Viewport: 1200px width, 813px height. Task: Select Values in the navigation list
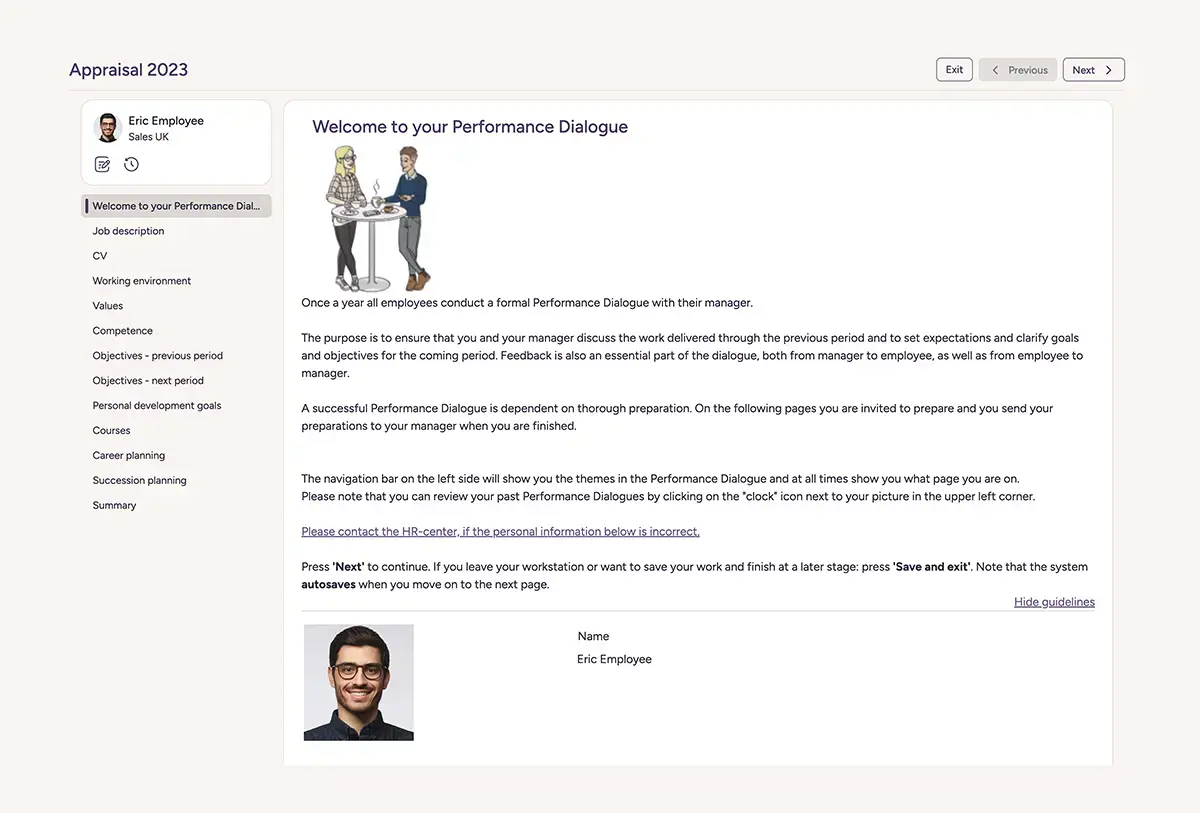point(108,306)
